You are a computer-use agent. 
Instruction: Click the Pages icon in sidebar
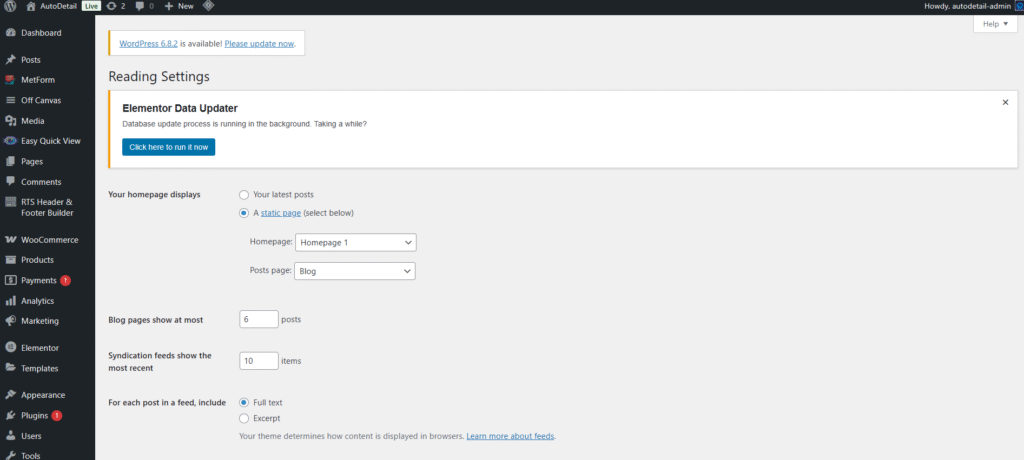pyautogui.click(x=10, y=161)
